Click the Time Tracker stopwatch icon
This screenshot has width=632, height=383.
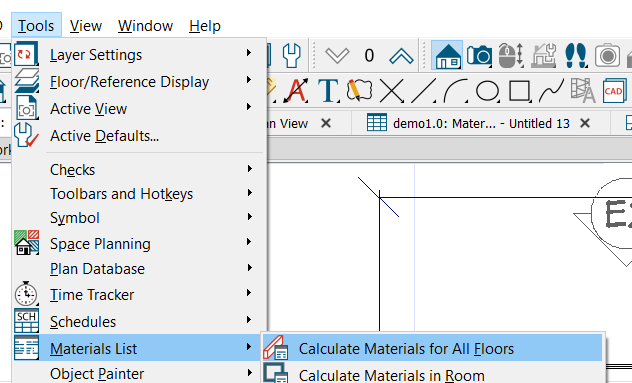(x=26, y=293)
